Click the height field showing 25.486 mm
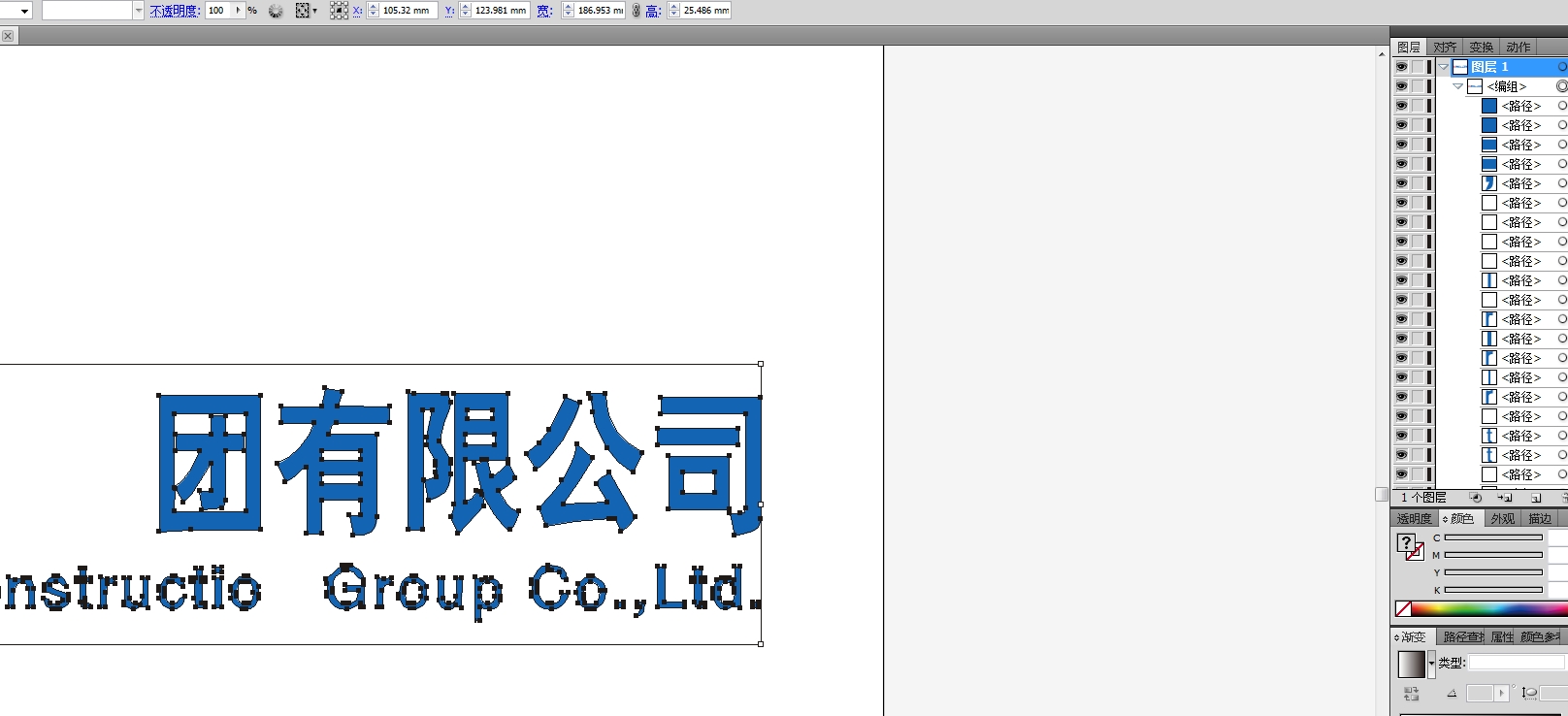The width and height of the screenshot is (1568, 716). 705,11
